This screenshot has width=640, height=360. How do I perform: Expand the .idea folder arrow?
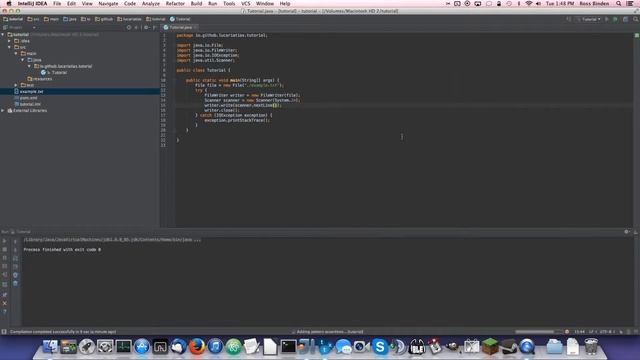[x=10, y=41]
